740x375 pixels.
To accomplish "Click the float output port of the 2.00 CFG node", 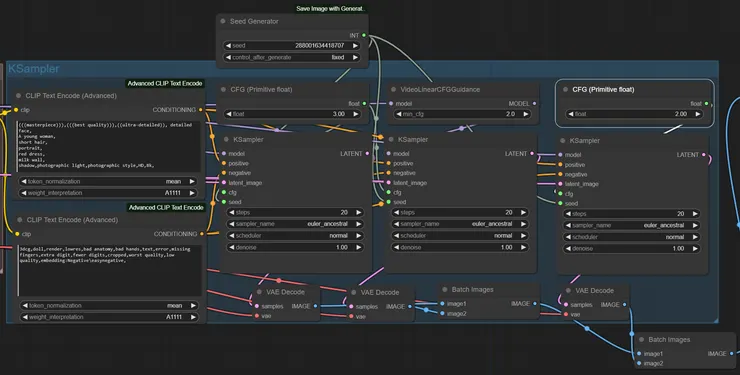I will coord(706,103).
